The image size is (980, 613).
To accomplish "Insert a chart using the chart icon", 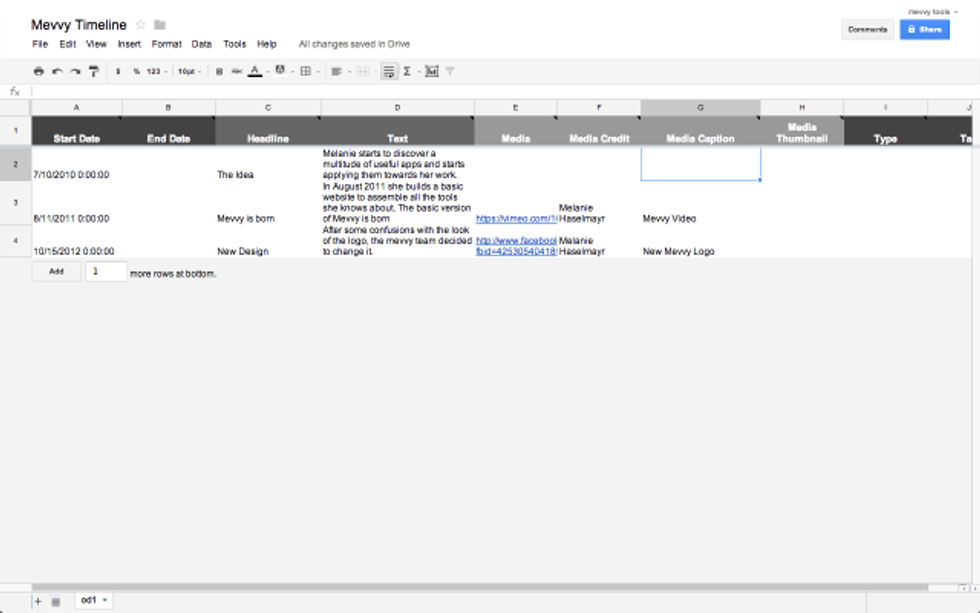I will click(x=431, y=72).
